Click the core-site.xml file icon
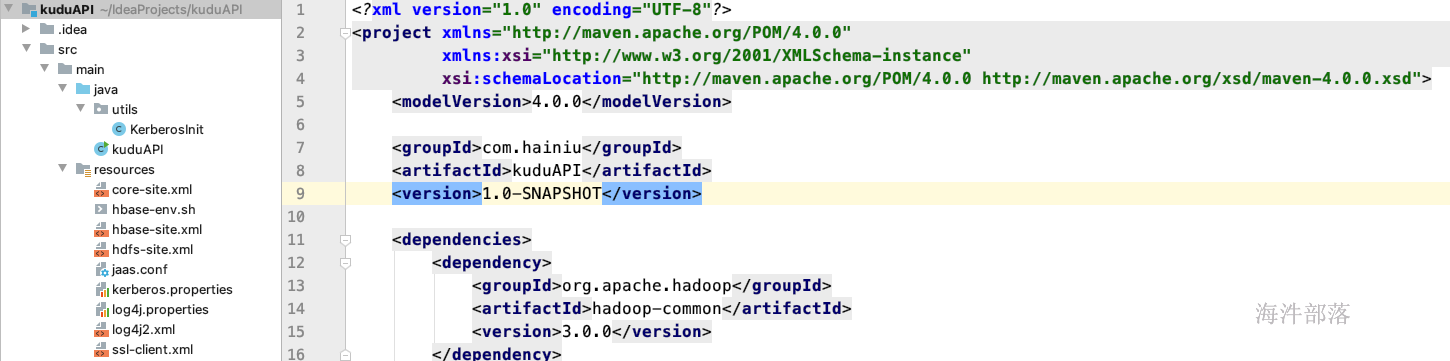Image resolution: width=1450 pixels, height=361 pixels. click(x=101, y=189)
